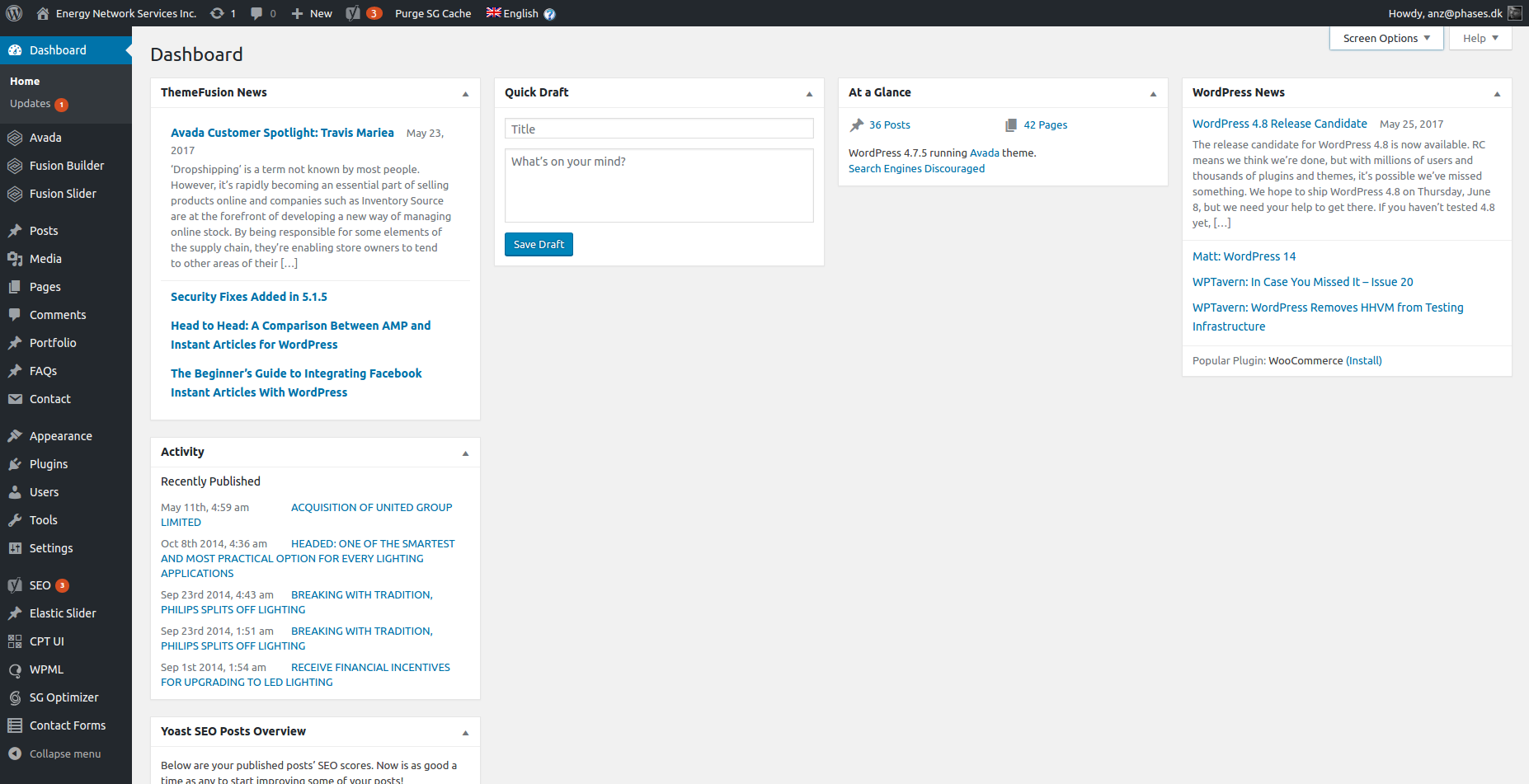Collapse the Quick Draft panel
This screenshot has width=1529, height=784.
809,94
